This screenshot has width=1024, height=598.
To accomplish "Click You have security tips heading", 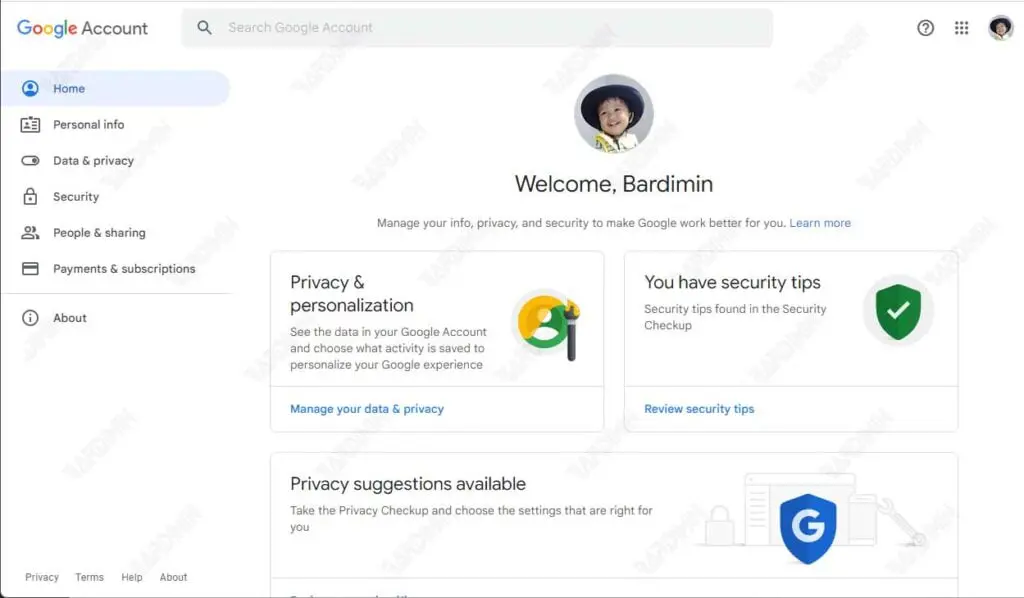I will coord(732,282).
